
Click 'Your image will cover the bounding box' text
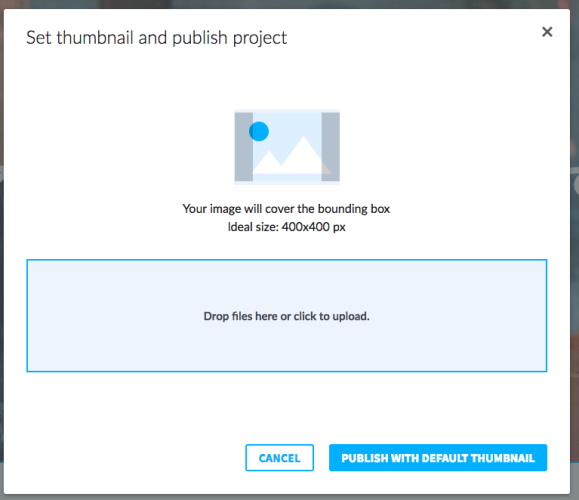pyautogui.click(x=286, y=209)
